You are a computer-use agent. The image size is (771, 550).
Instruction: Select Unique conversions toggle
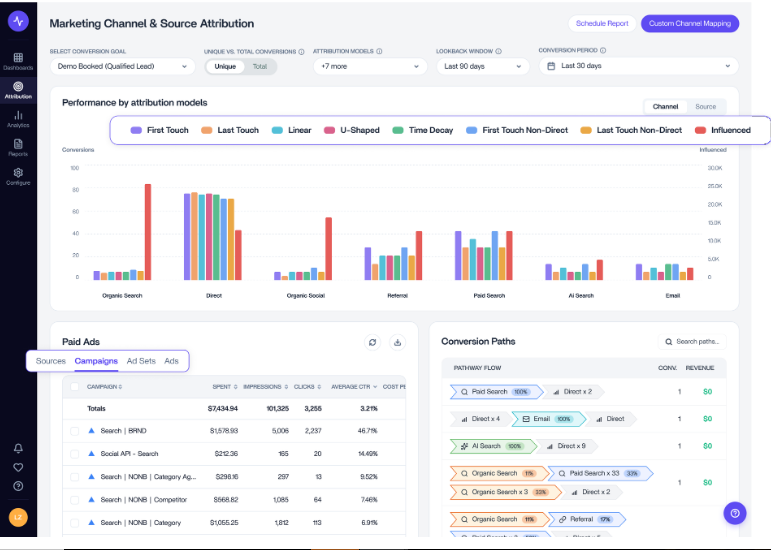[225, 66]
